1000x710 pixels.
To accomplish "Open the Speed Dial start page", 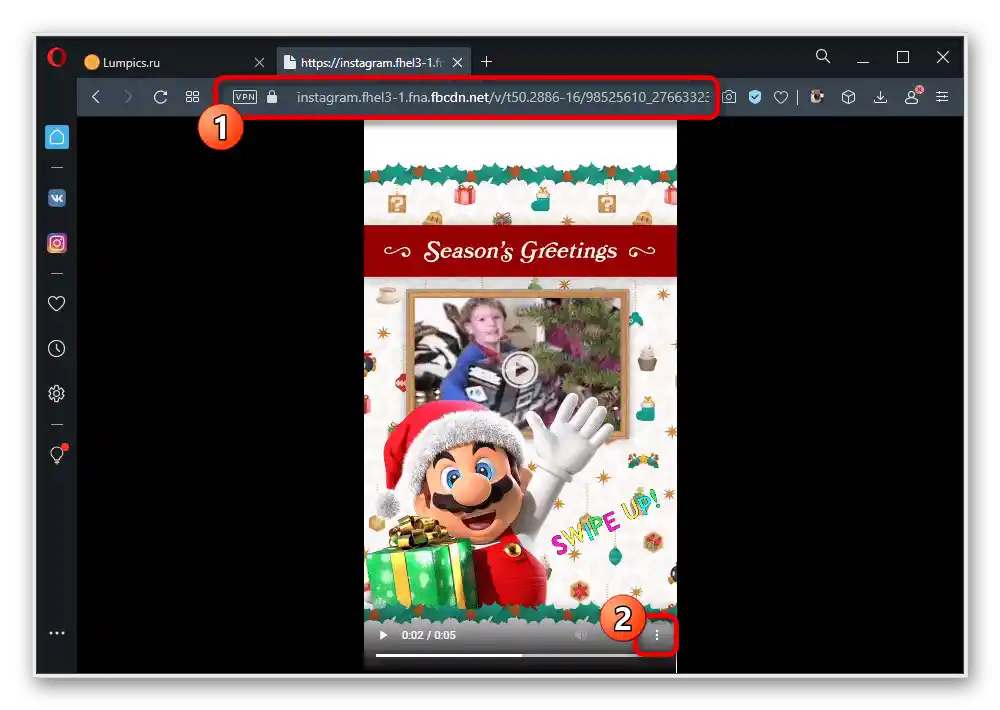I will [192, 97].
